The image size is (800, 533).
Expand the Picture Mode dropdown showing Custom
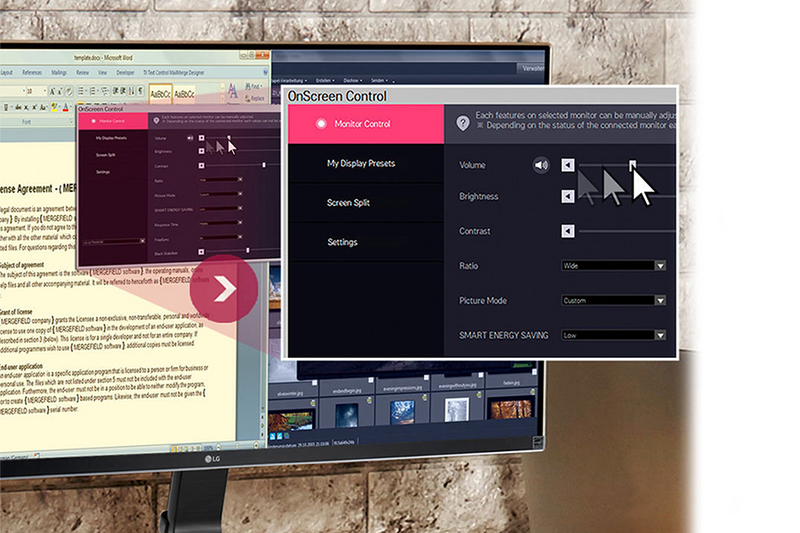point(614,300)
